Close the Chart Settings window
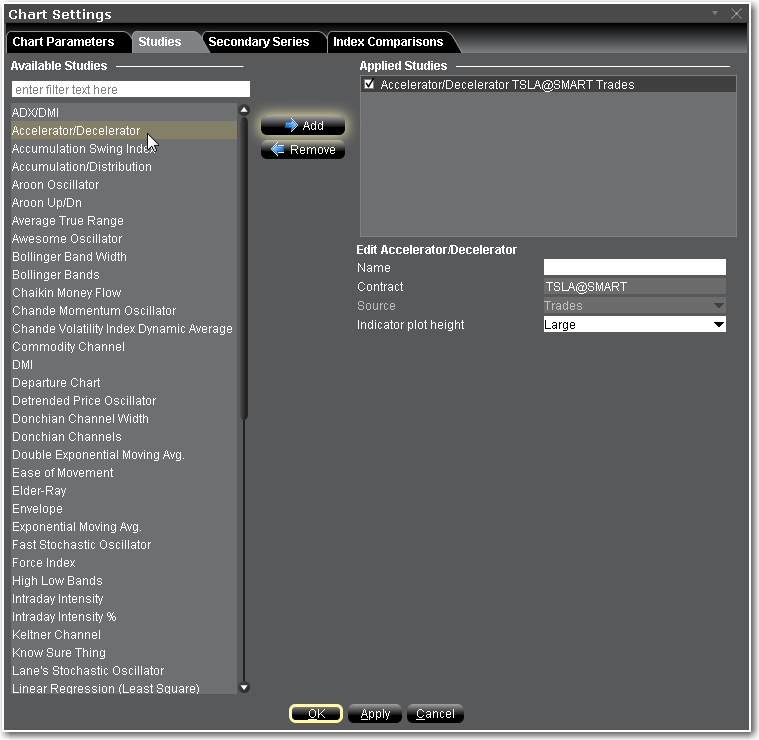The image size is (759, 740). [737, 14]
